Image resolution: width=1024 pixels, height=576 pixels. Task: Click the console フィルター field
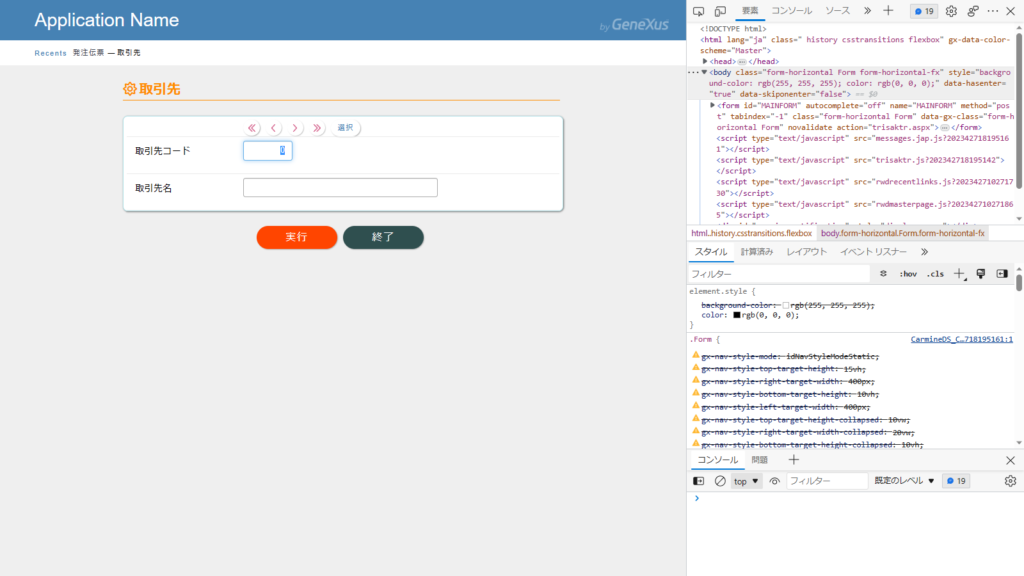[x=827, y=481]
